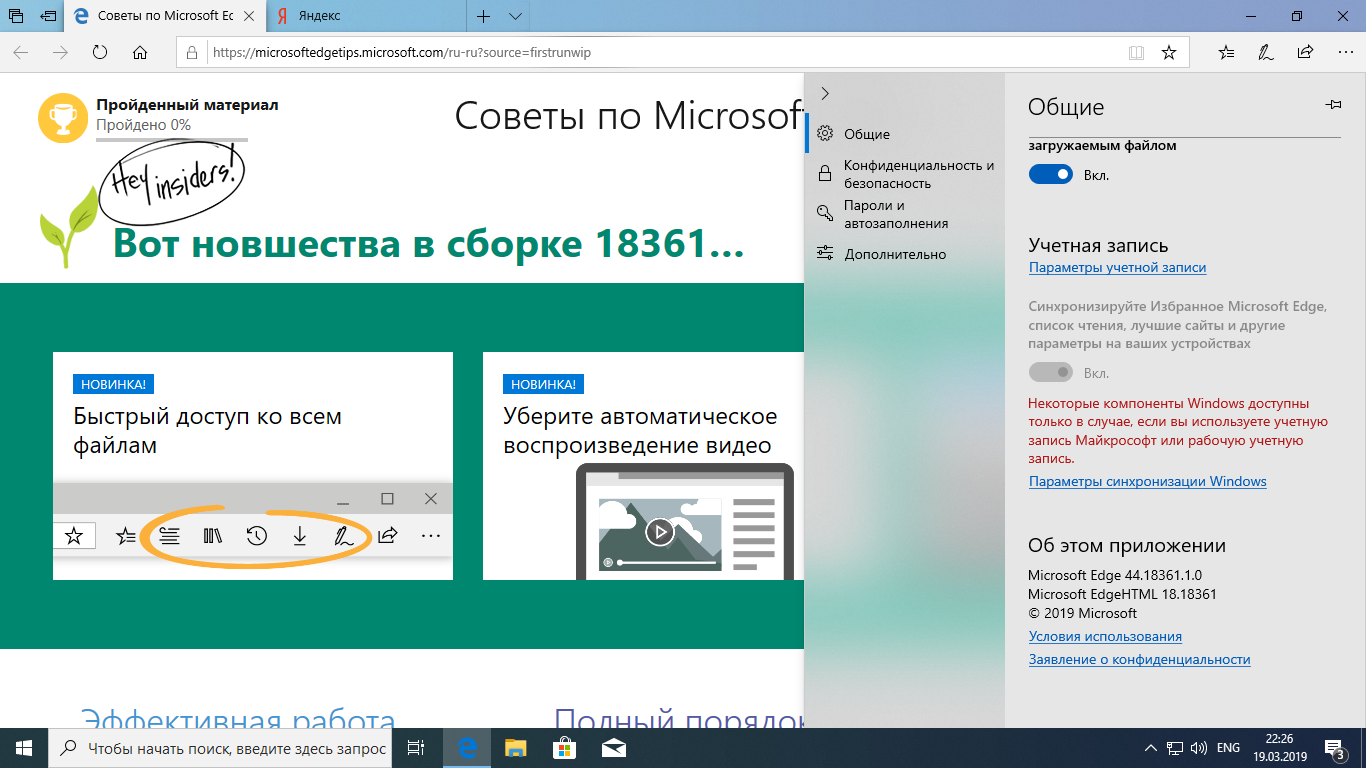Open the Windows Start menu
Viewport: 1366px width, 768px height.
pos(24,748)
